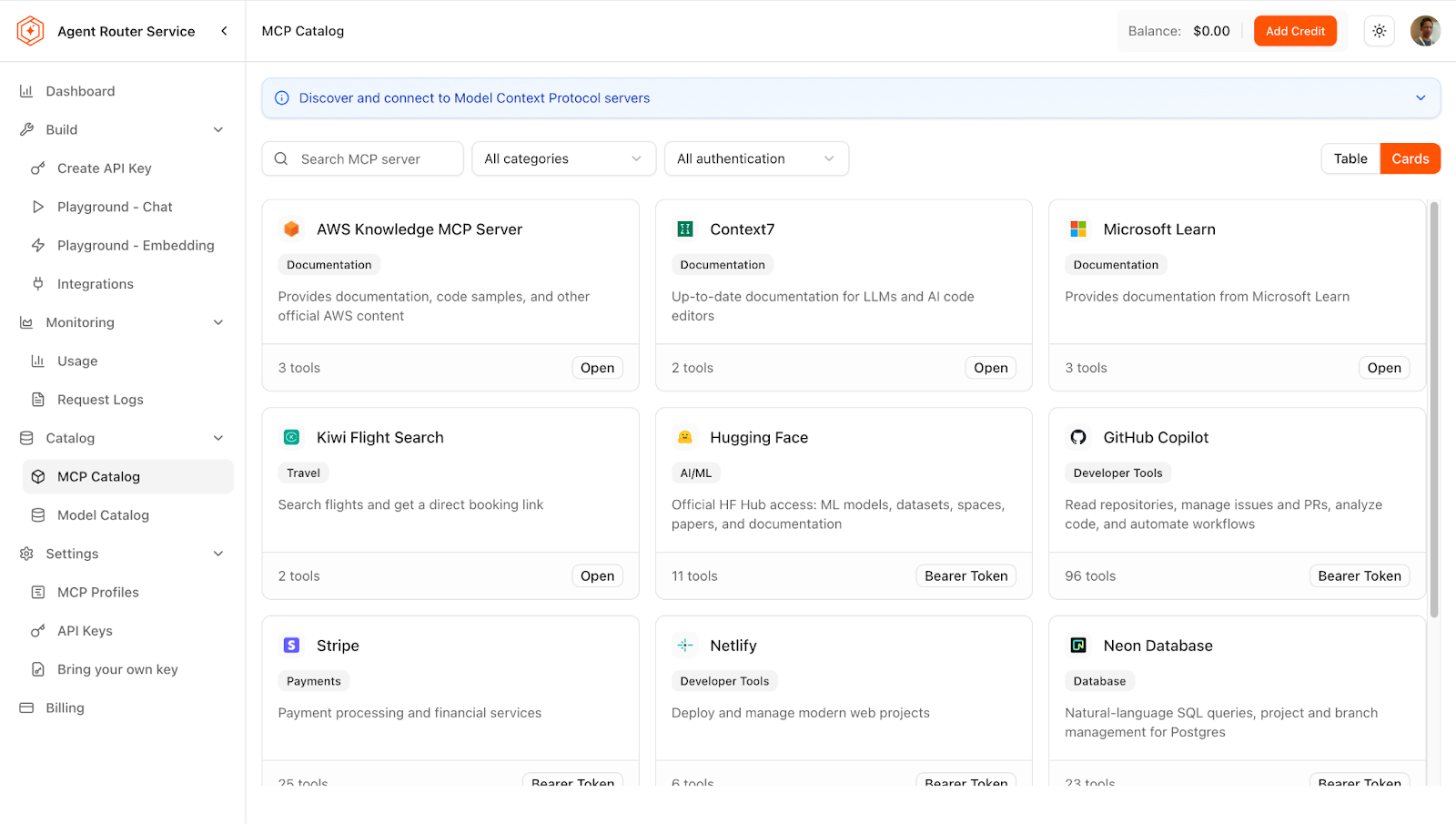The height and width of the screenshot is (824, 1456).
Task: Click the vertical scrollbar of the catalog
Action: [x=1434, y=410]
